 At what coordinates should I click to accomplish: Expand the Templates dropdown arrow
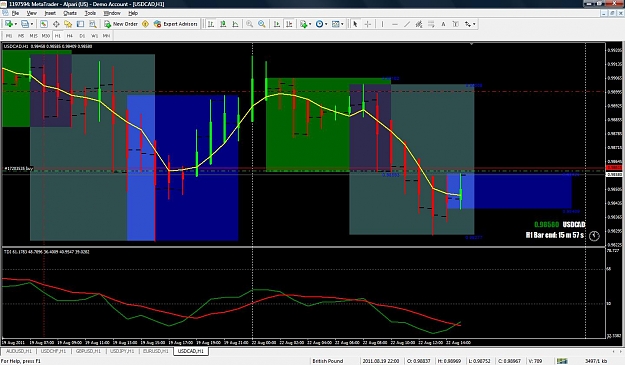(342, 24)
